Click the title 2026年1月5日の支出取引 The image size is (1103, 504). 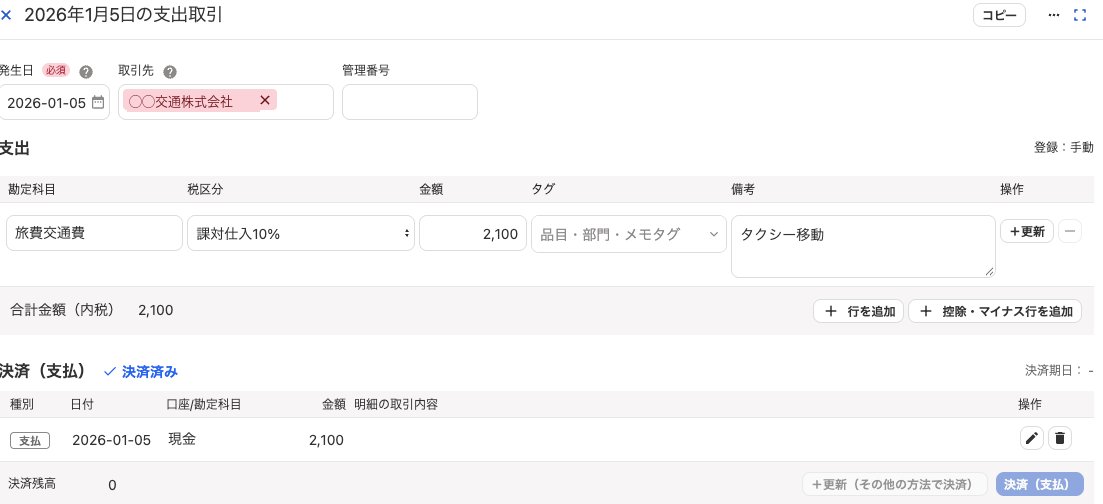(124, 15)
